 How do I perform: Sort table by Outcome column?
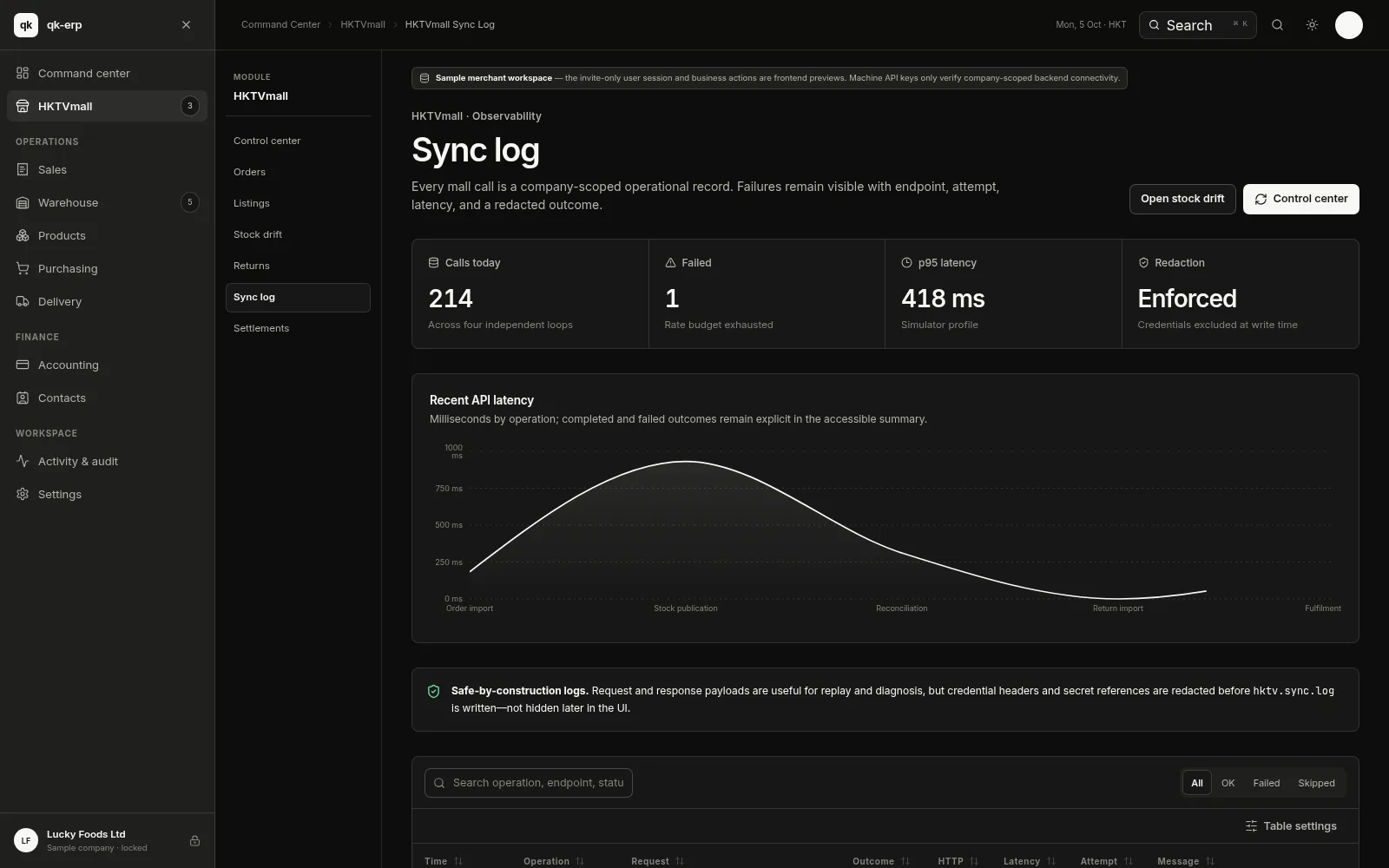click(881, 861)
